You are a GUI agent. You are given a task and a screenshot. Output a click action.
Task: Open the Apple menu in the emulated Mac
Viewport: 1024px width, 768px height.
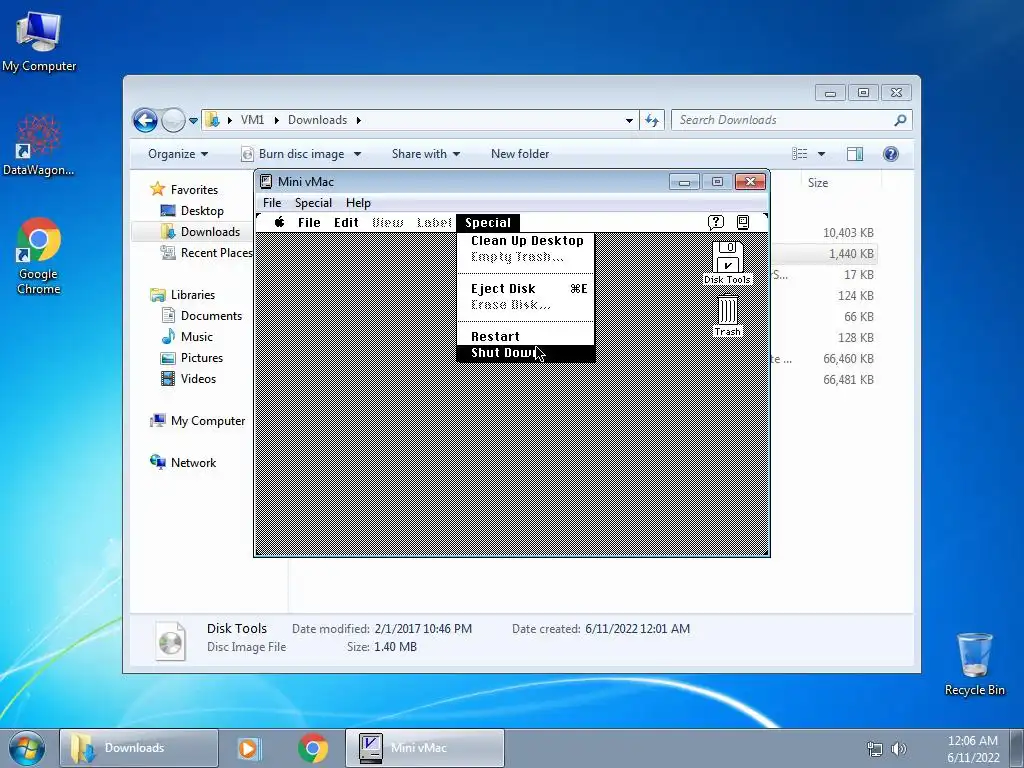[x=280, y=222]
